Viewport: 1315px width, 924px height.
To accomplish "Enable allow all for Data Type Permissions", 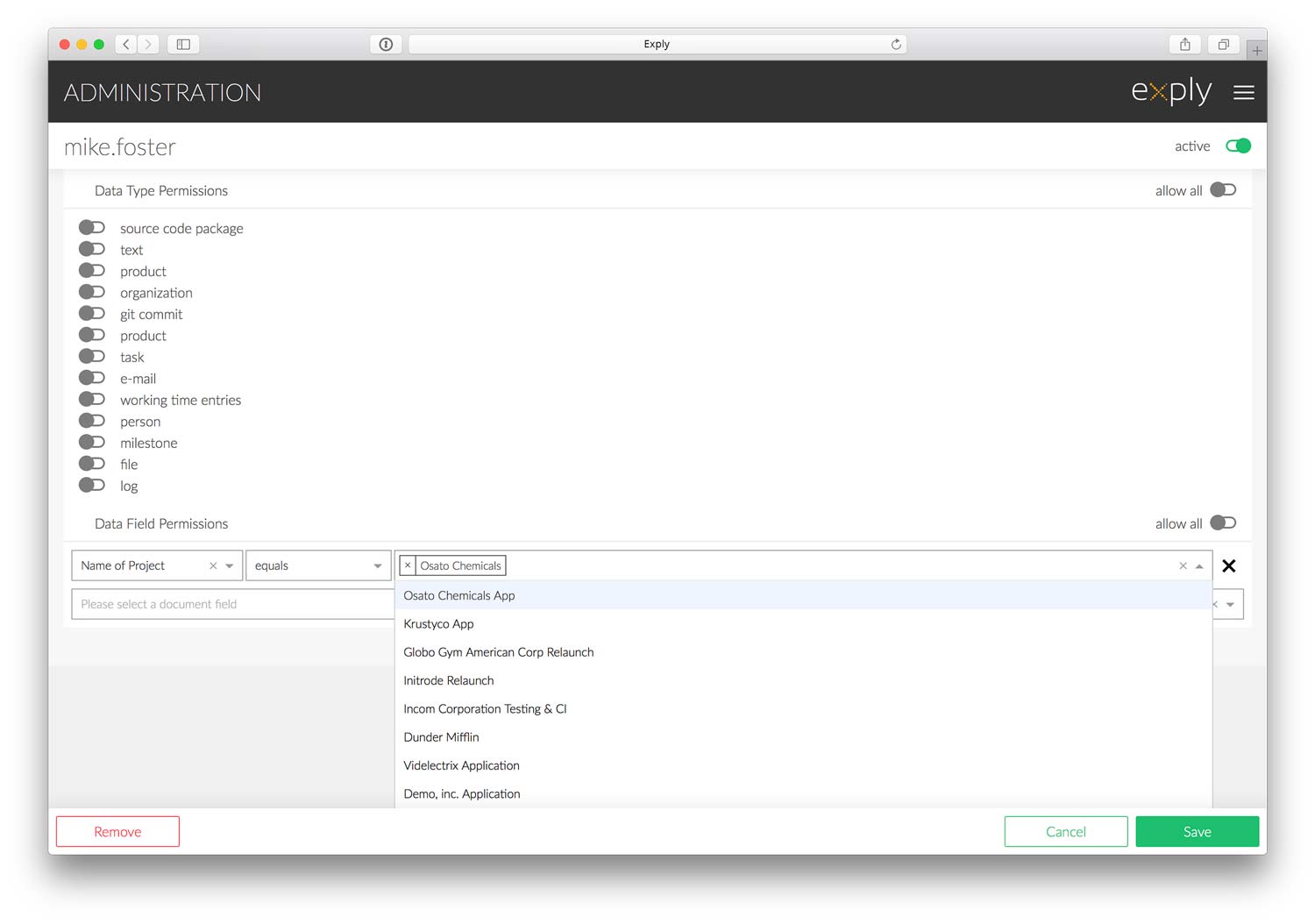I will point(1223,190).
